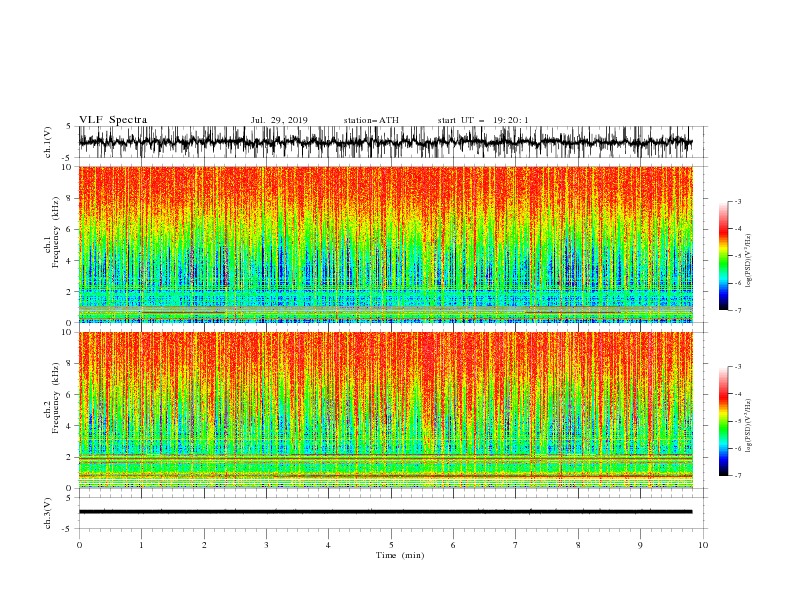Viewport: 792px width, 612px height.
Task: Click the ch.1 spectrogram color scale bar
Action: click(x=723, y=256)
